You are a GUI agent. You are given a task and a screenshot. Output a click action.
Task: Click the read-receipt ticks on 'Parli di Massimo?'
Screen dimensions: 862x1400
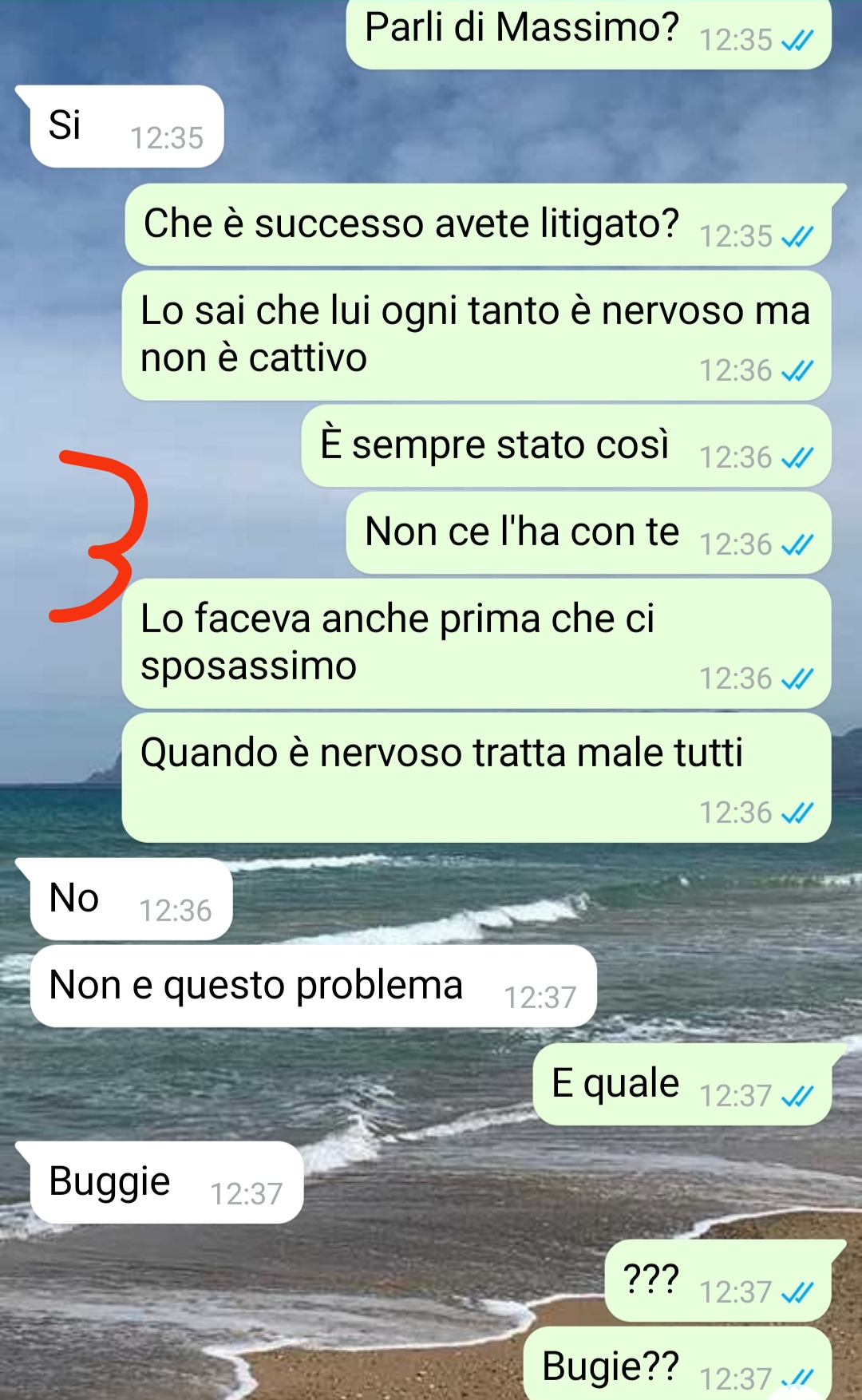click(797, 40)
